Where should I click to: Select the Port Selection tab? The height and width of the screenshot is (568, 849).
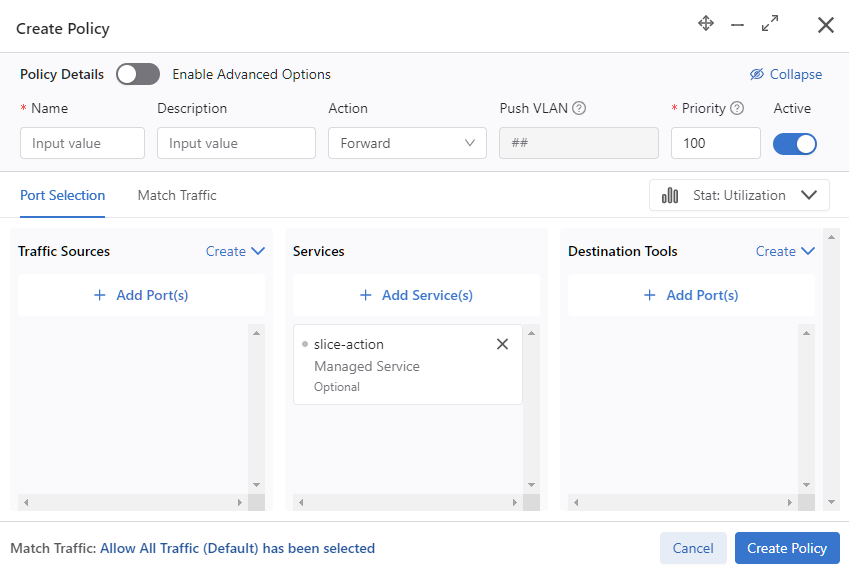tap(62, 195)
